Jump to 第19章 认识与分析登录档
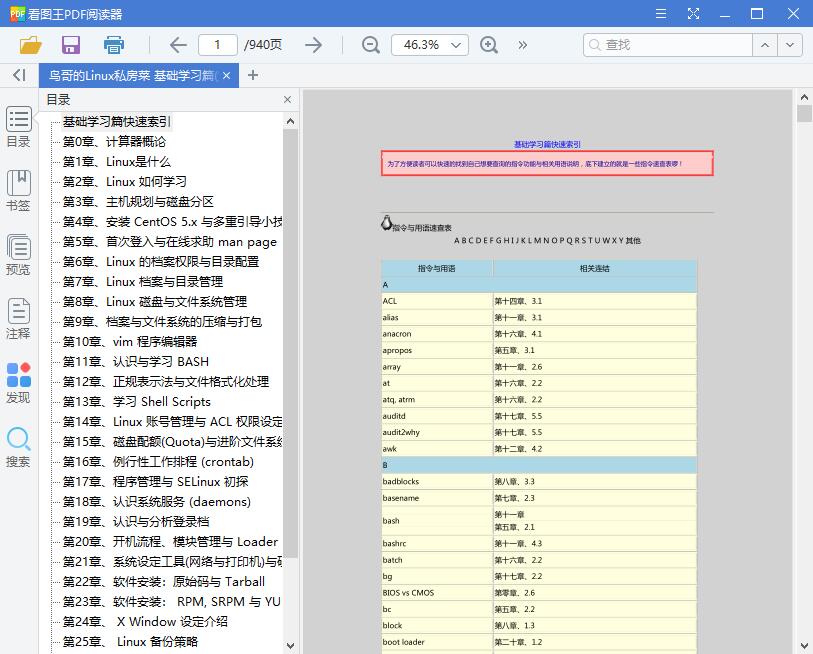 click(136, 522)
